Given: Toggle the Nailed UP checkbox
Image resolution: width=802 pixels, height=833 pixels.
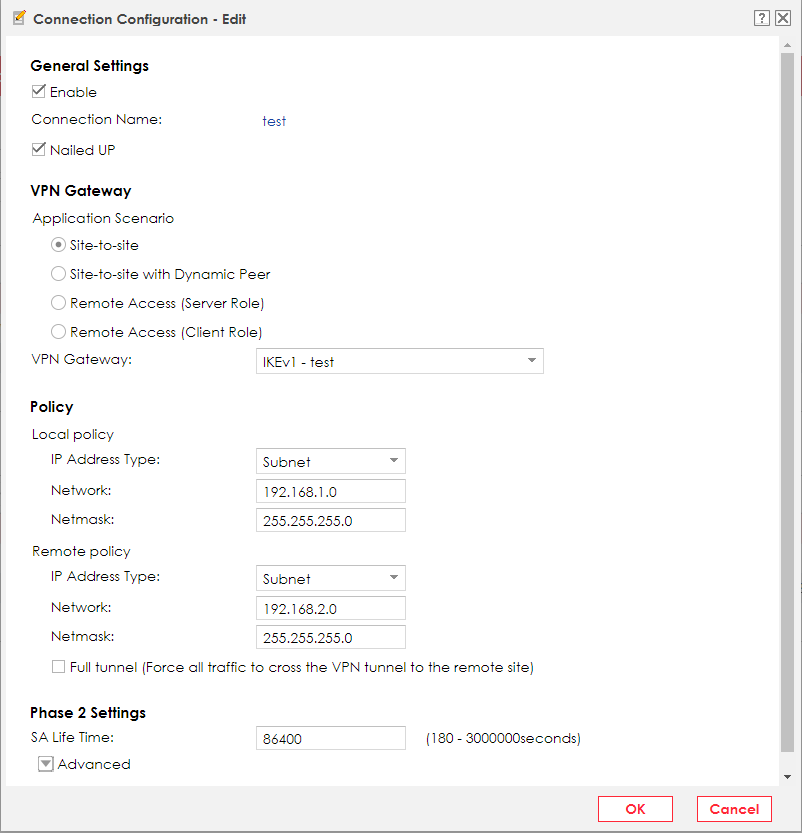Looking at the screenshot, I should pyautogui.click(x=38, y=149).
